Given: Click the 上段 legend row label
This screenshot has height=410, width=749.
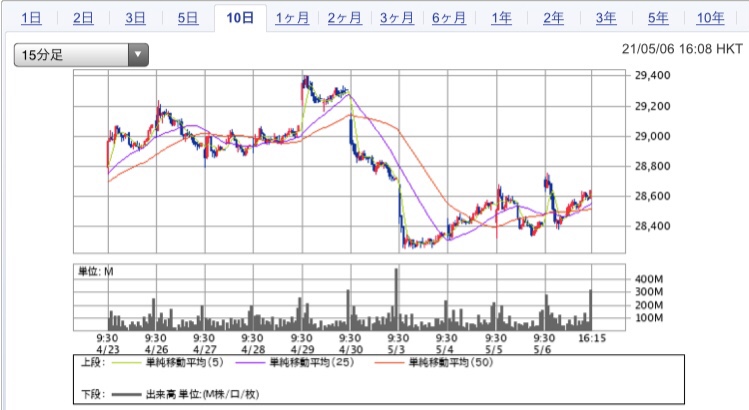Looking at the screenshot, I should [x=93, y=362].
